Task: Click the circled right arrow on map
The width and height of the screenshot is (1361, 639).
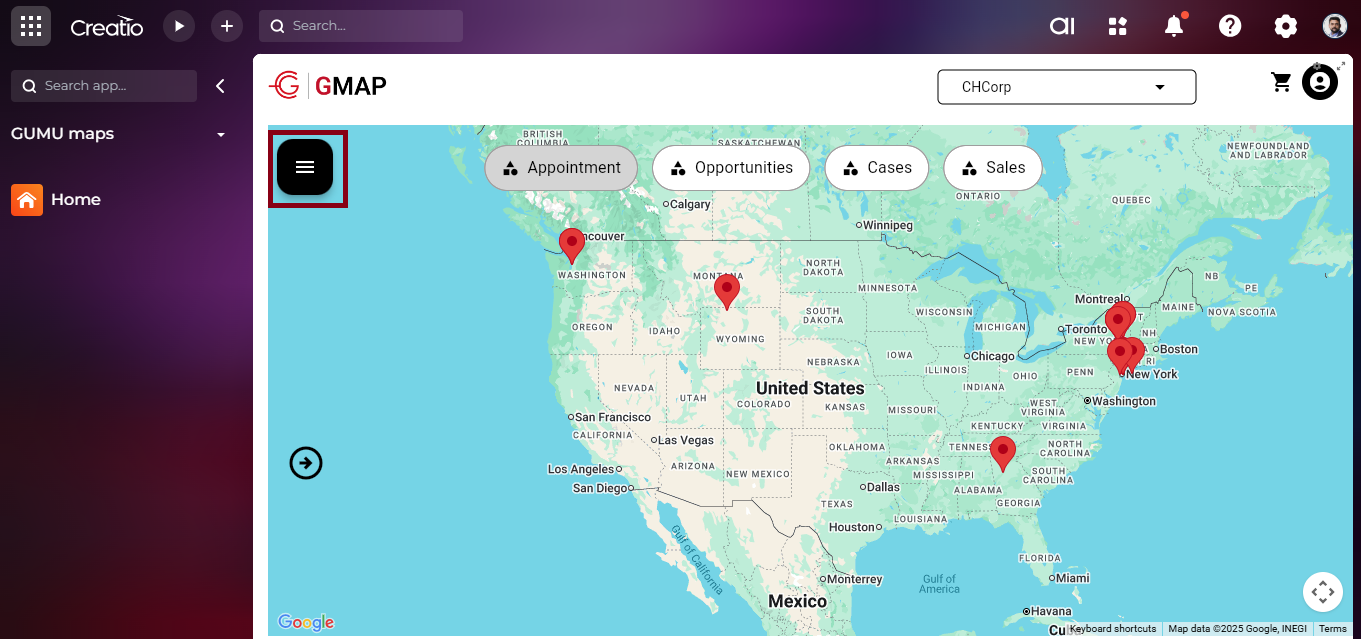Action: point(306,463)
